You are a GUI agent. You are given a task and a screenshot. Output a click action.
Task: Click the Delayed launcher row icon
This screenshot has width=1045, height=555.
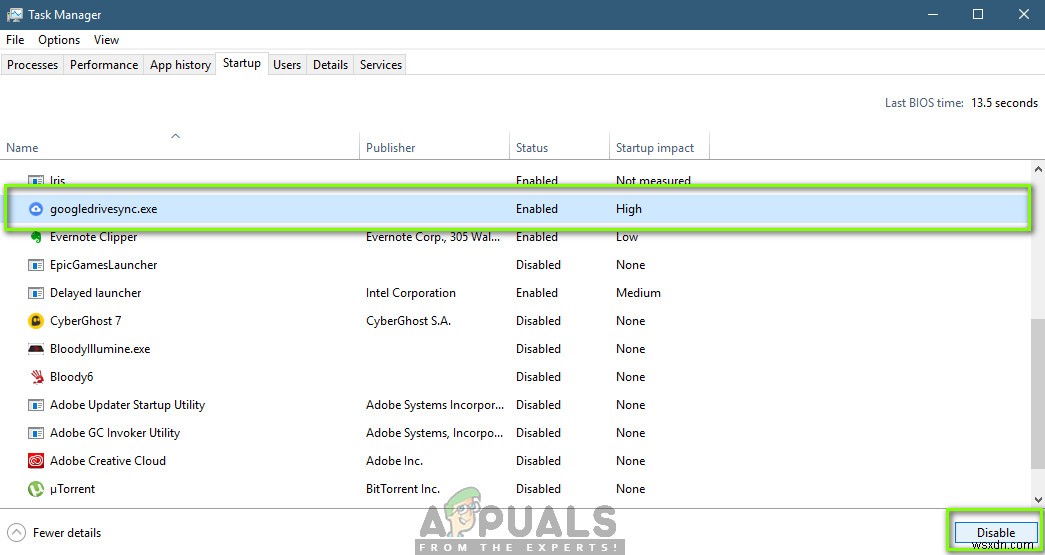tap(36, 292)
